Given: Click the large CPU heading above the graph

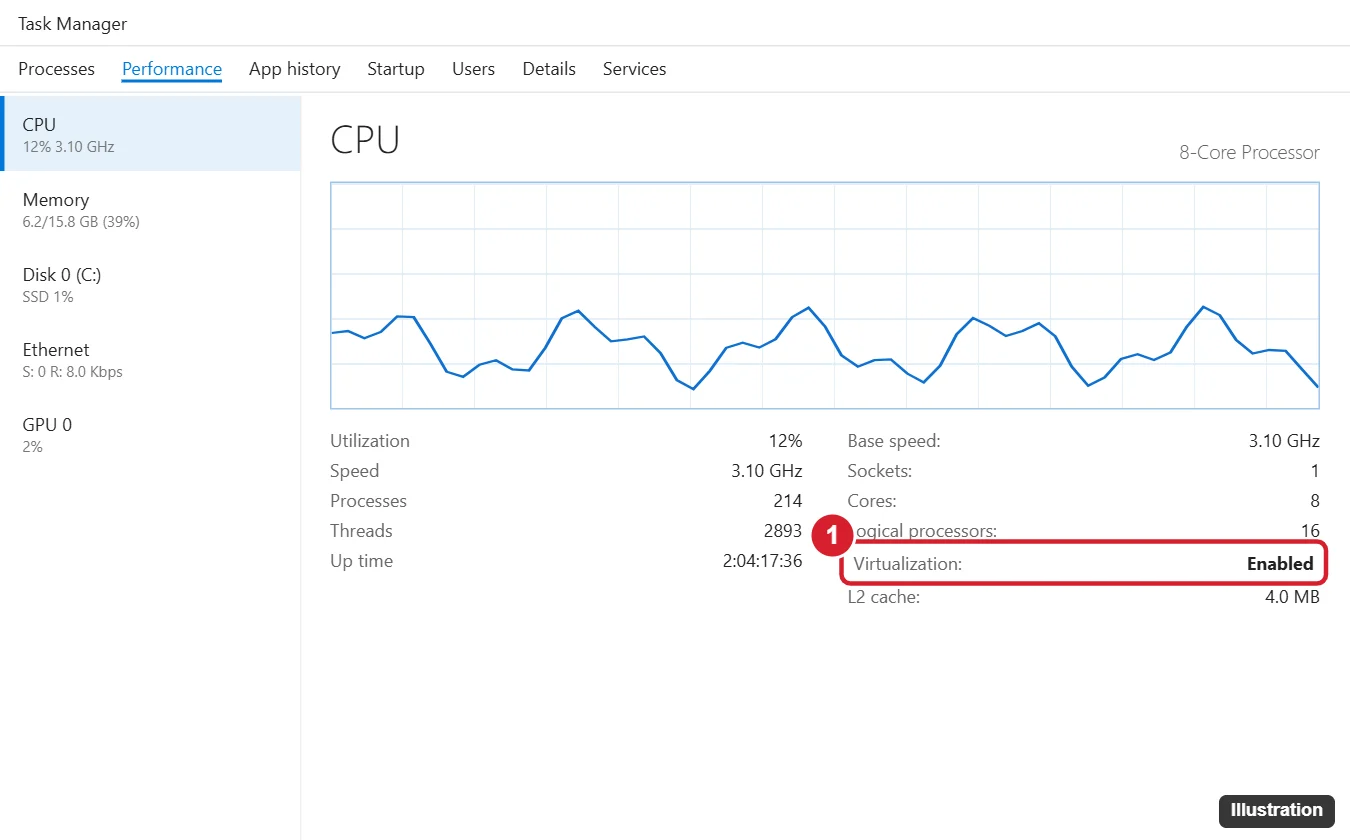Looking at the screenshot, I should [x=365, y=140].
